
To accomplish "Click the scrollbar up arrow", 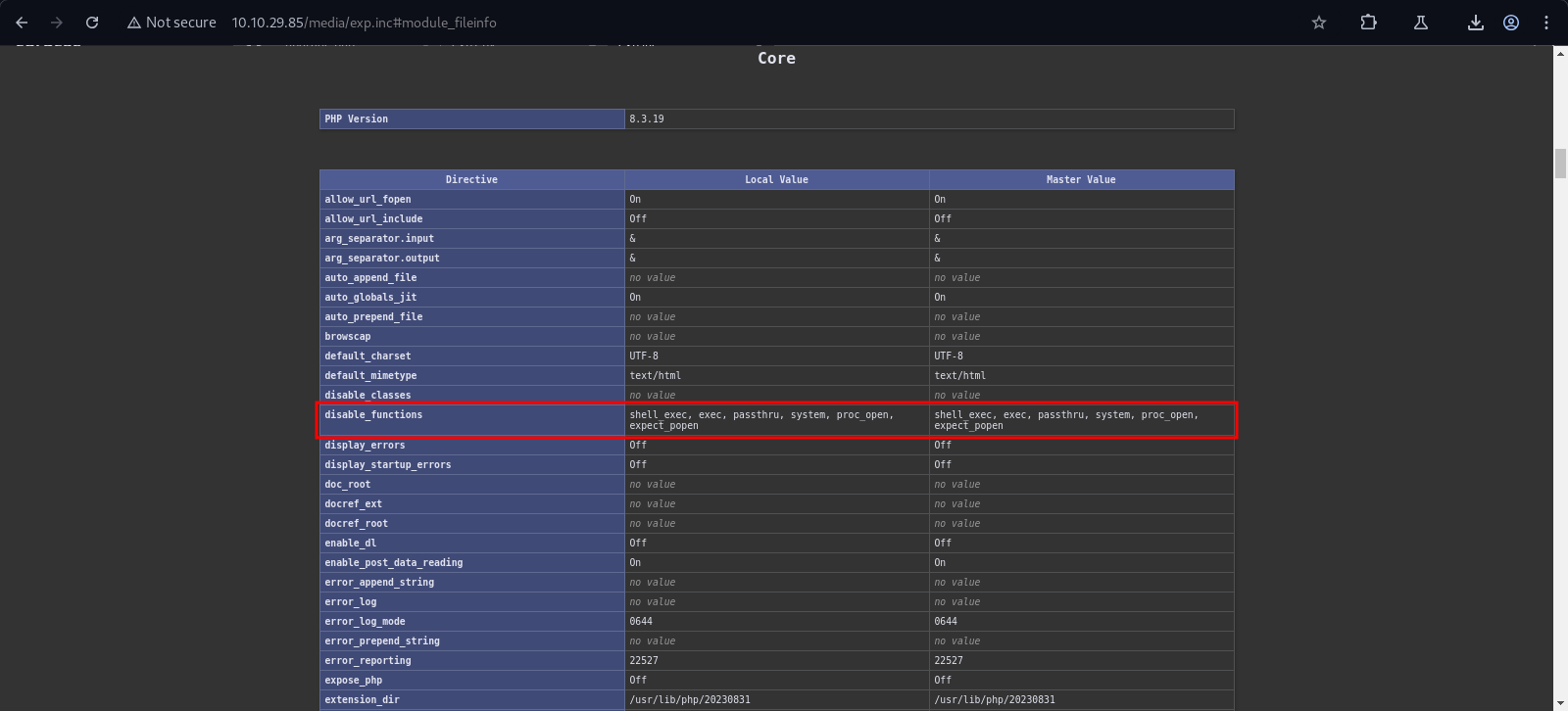I will click(x=1560, y=53).
